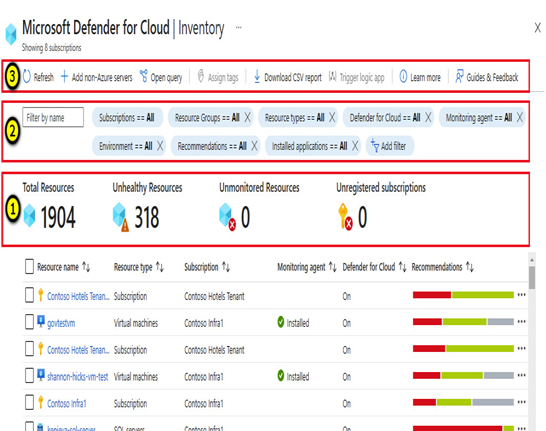Click the Refresh icon in toolbar
The height and width of the screenshot is (431, 546).
[27, 76]
